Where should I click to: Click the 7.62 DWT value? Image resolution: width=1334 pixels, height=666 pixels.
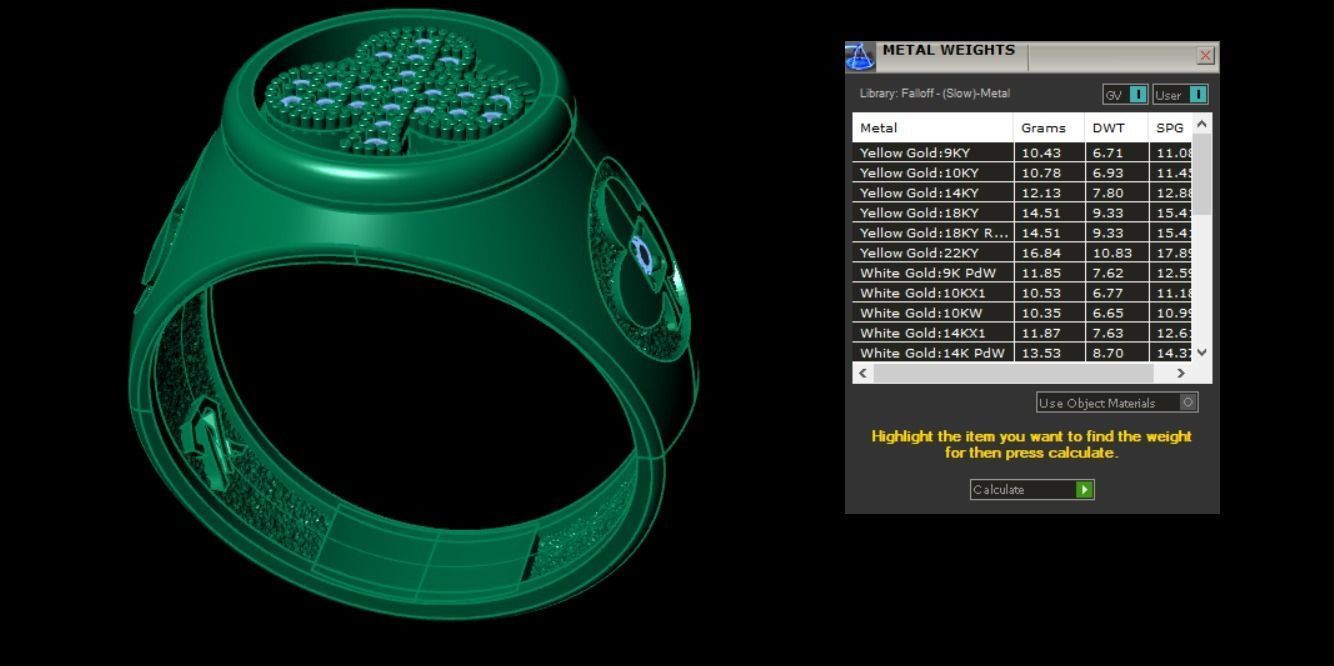point(1108,273)
